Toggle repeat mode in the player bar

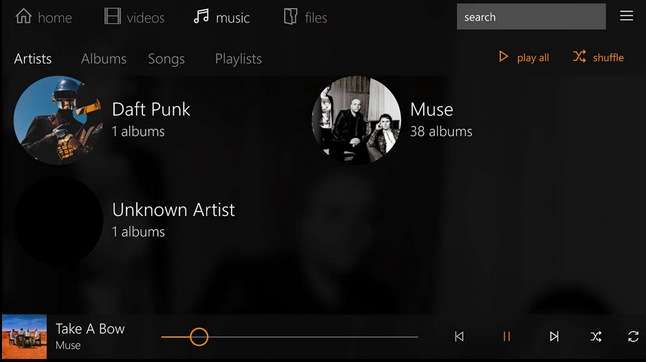tap(633, 336)
